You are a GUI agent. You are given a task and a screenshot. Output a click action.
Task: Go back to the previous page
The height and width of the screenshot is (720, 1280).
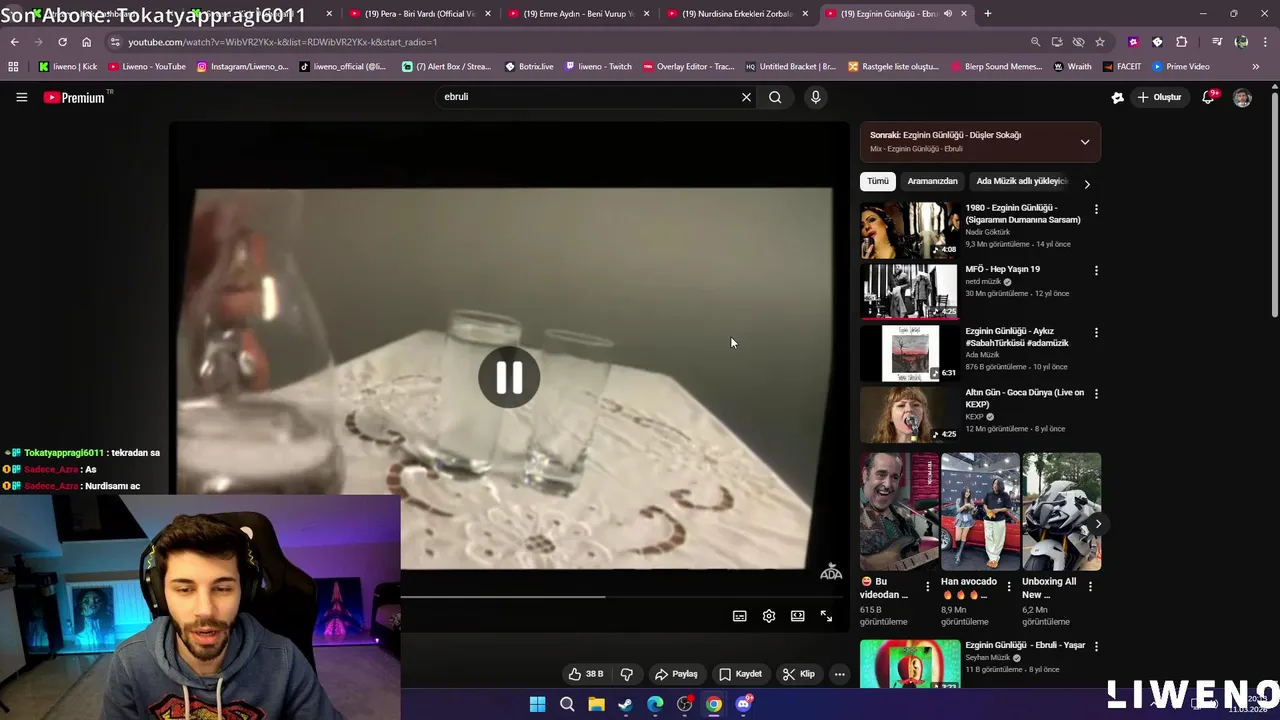click(14, 42)
